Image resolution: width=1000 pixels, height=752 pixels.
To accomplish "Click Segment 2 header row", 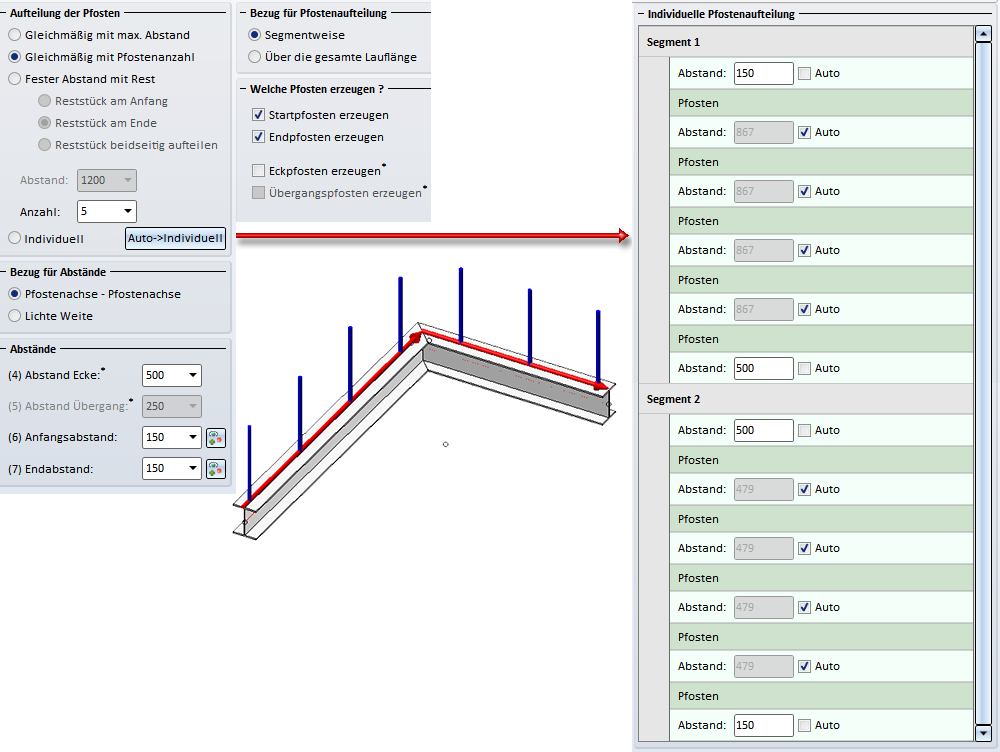I will click(x=806, y=399).
